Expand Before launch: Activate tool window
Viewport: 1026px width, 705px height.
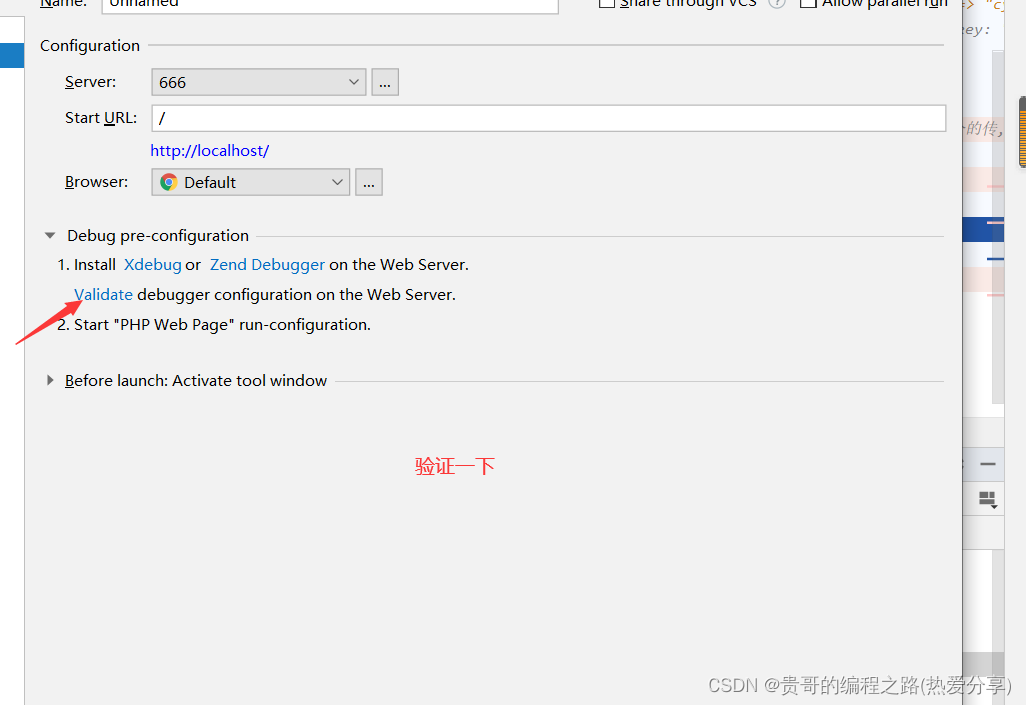click(50, 381)
